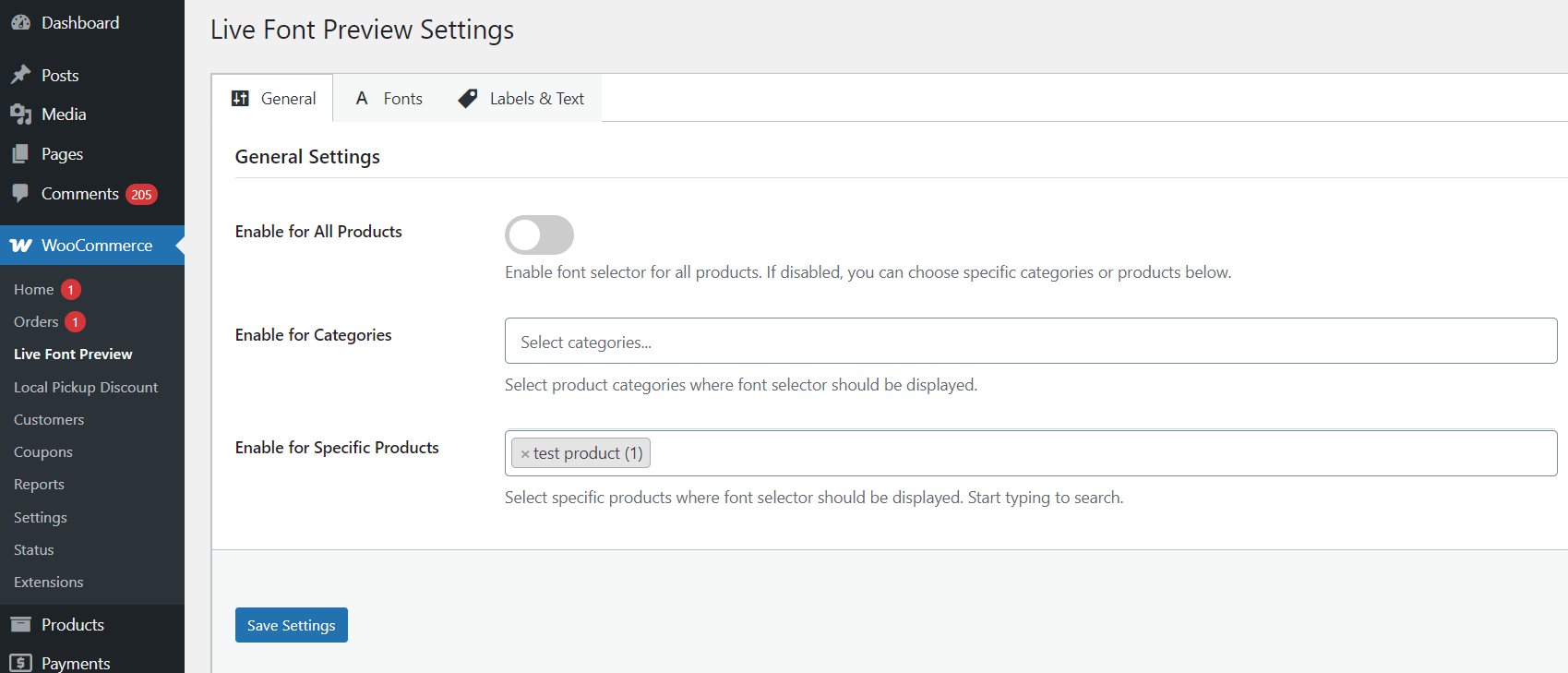Click the Media library icon
The height and width of the screenshot is (673, 1568).
click(x=20, y=114)
